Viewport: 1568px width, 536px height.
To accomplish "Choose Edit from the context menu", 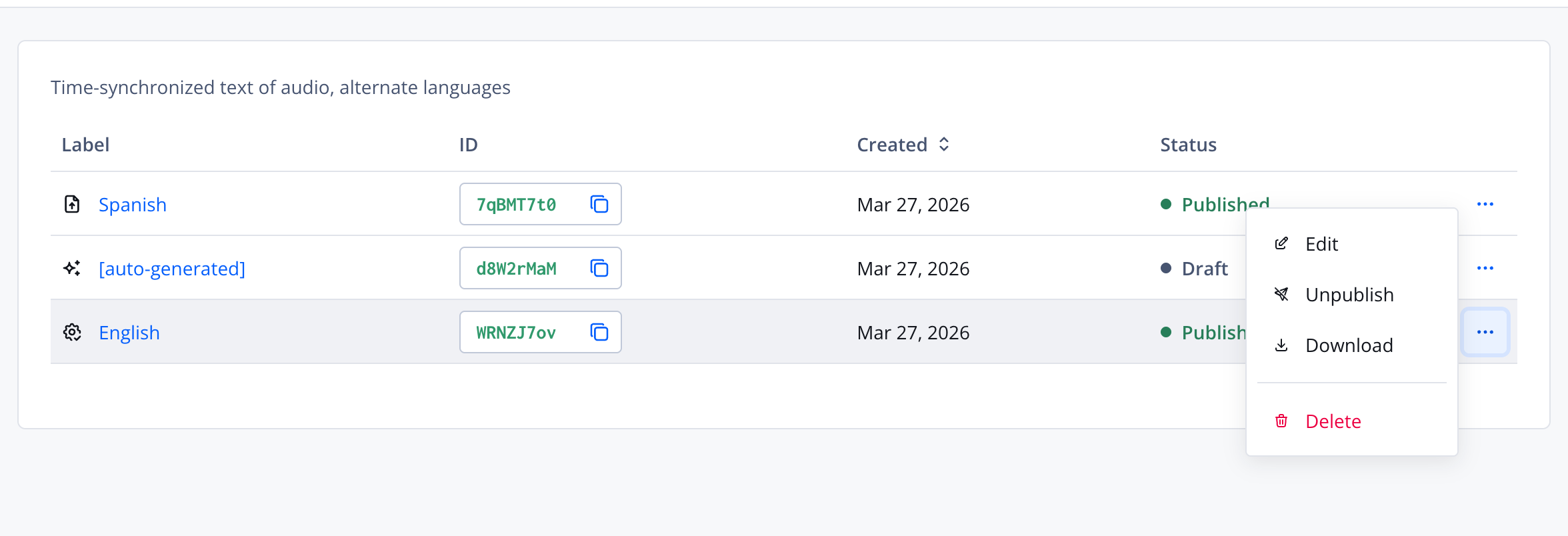I will pos(1351,244).
